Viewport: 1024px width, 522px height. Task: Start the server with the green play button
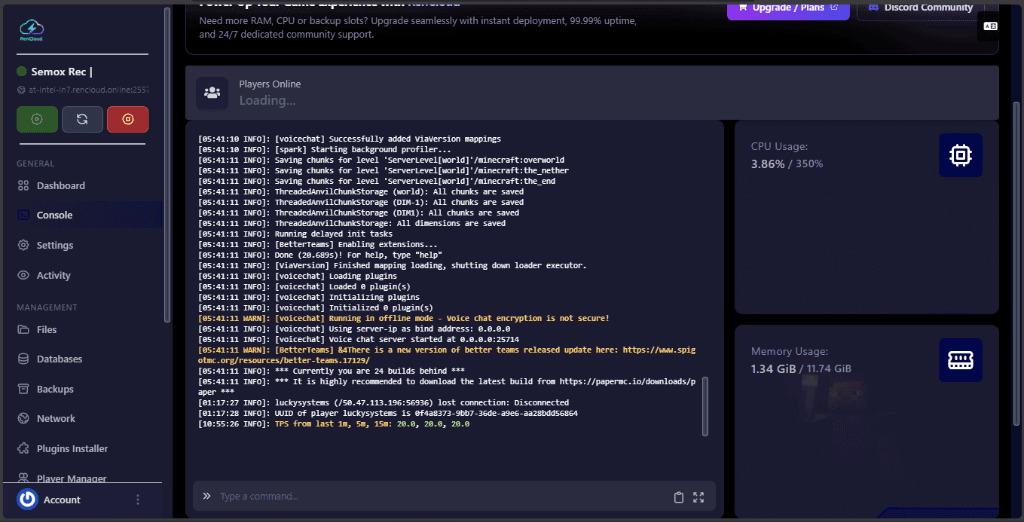tap(37, 120)
